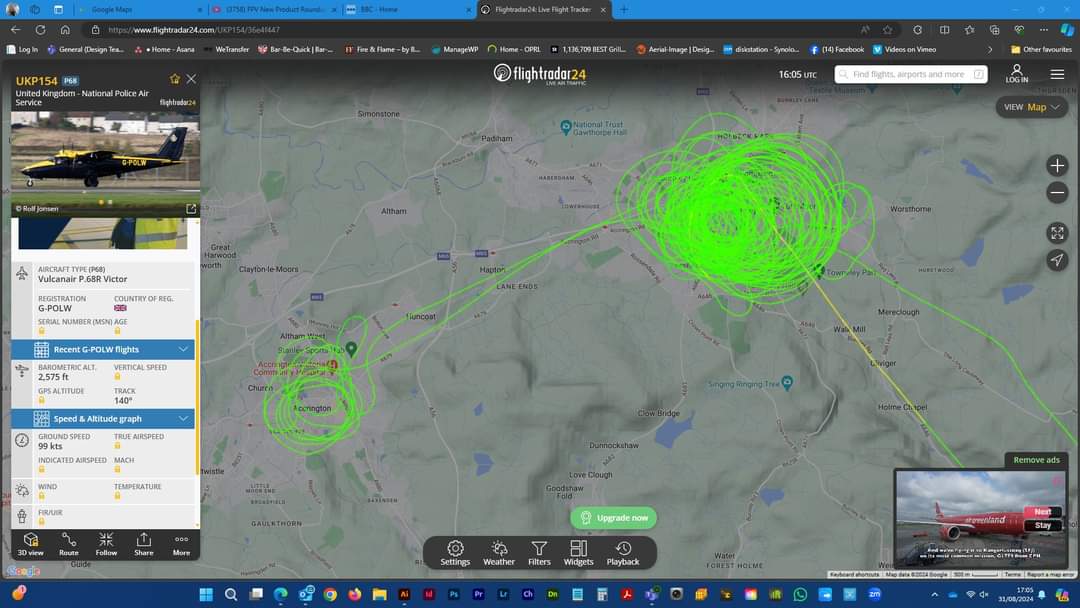Open the aircraft photo external link icon
The image size is (1080, 608).
[191, 208]
